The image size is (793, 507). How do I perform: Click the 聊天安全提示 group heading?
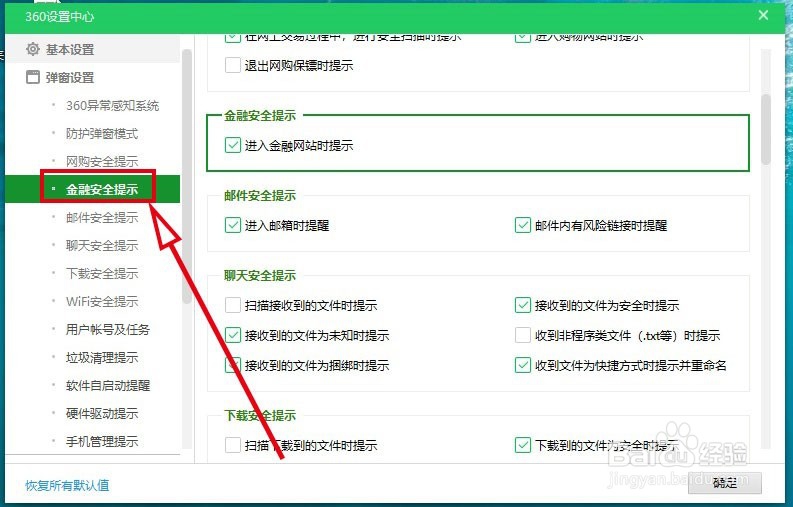(260, 276)
